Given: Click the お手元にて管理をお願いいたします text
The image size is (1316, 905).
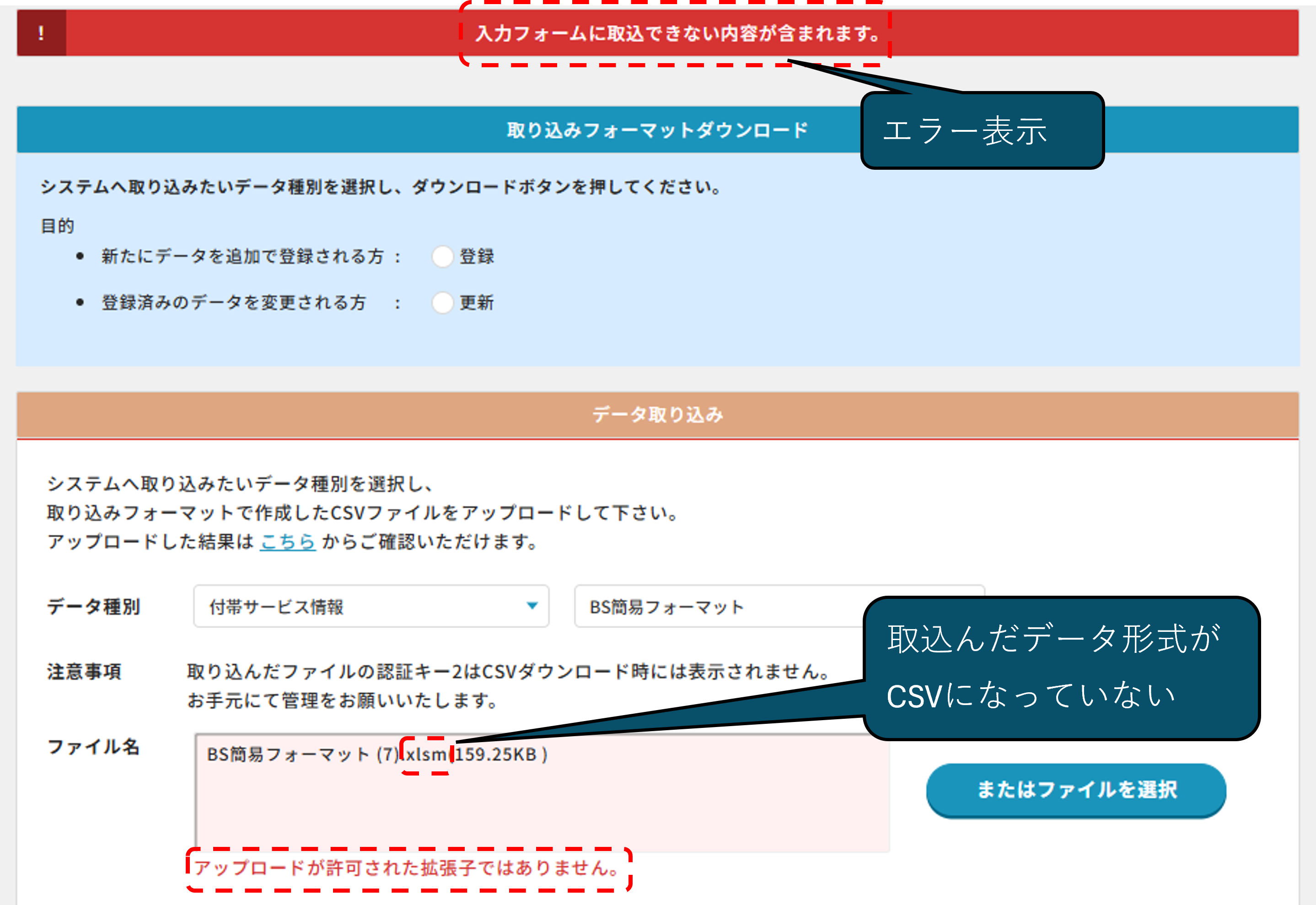Looking at the screenshot, I should point(343,700).
